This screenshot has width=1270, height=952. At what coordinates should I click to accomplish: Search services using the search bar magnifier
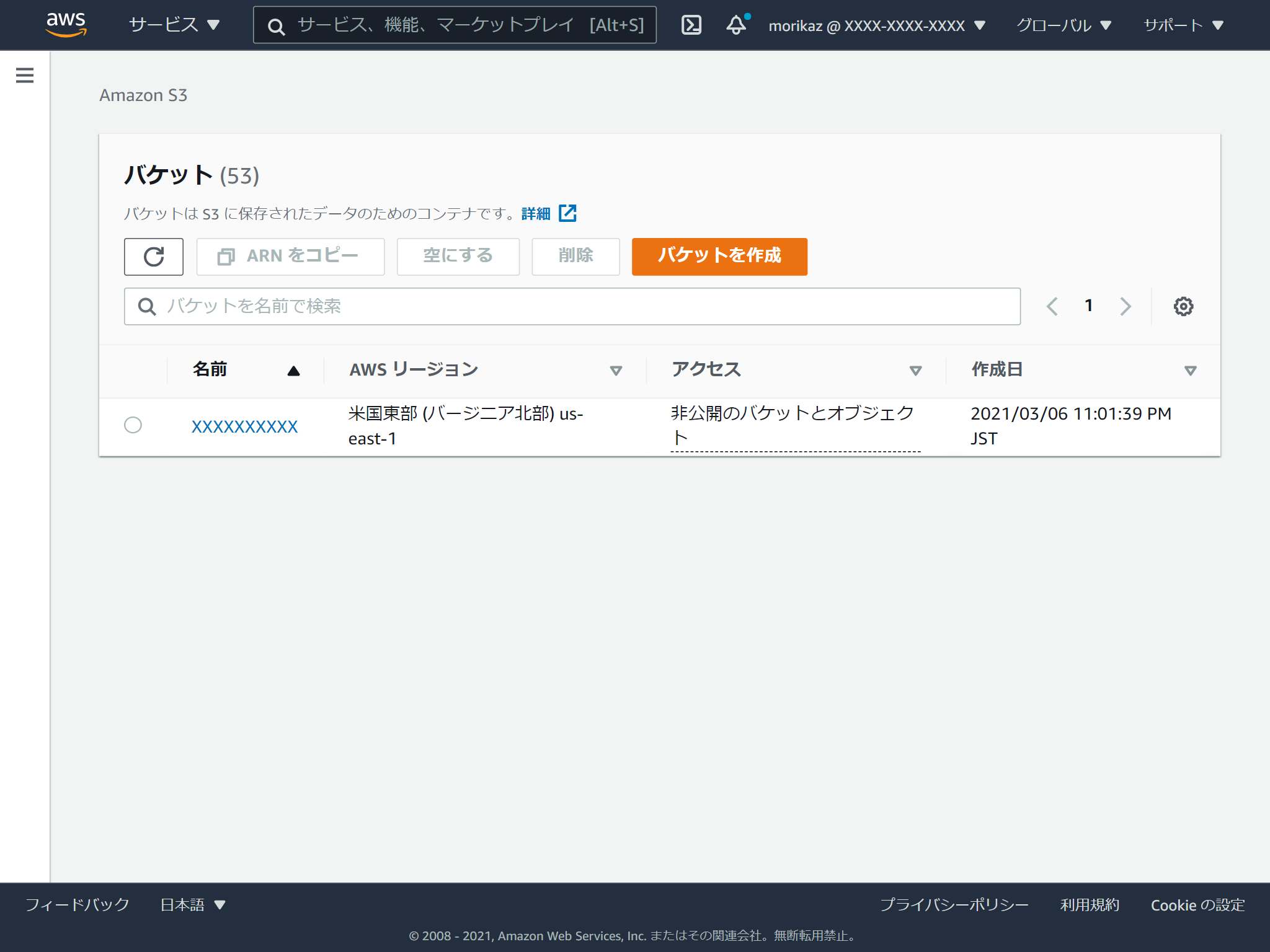pos(275,25)
